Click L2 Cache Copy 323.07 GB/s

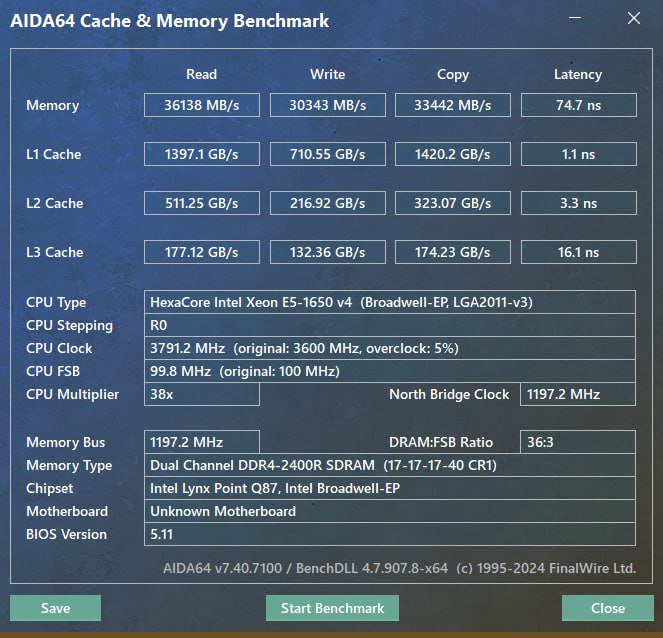point(453,203)
